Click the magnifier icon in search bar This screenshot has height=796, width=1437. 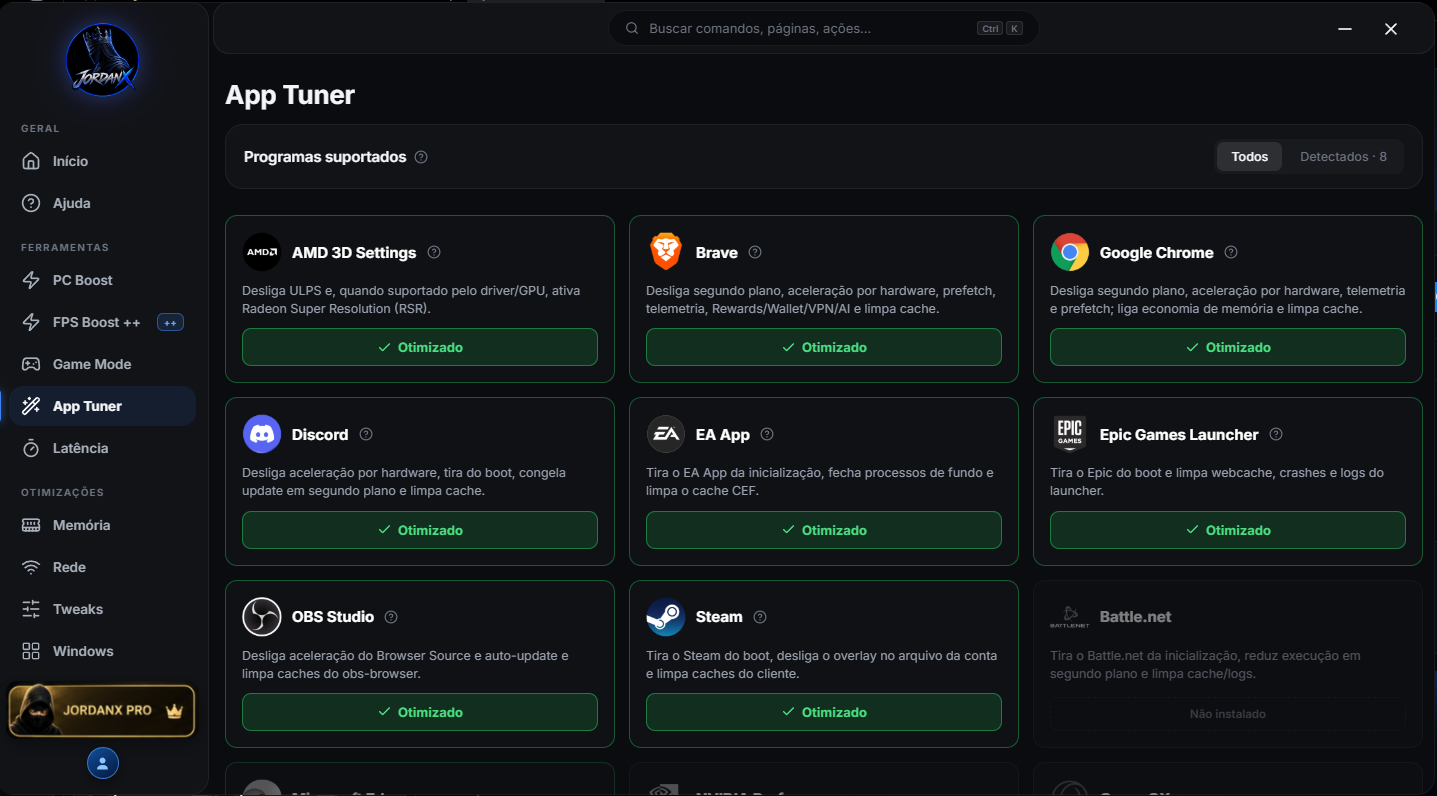click(632, 28)
